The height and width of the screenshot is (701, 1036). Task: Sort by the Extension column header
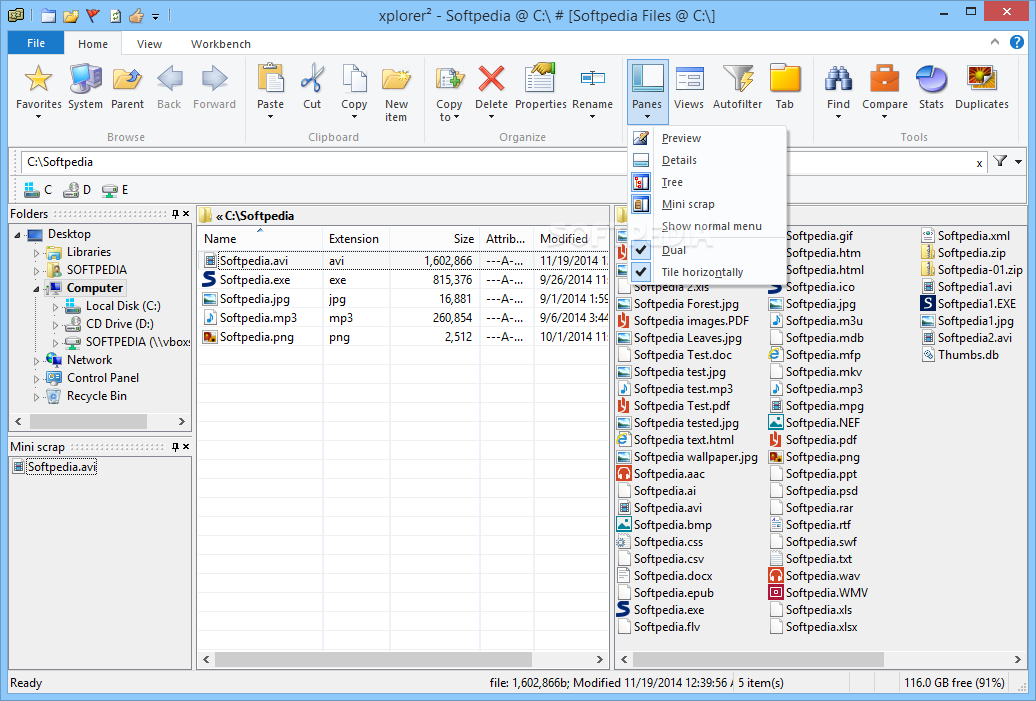[355, 239]
